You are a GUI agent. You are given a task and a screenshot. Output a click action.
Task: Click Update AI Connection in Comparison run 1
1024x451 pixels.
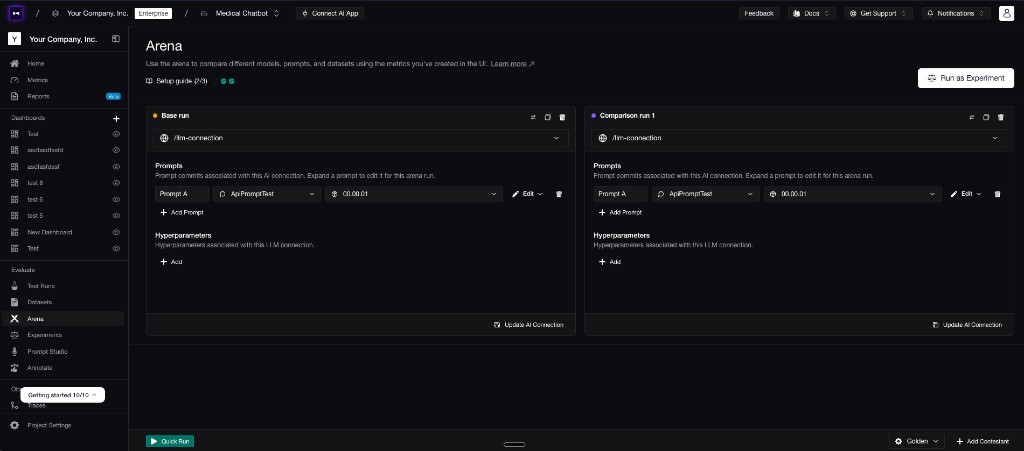(967, 324)
